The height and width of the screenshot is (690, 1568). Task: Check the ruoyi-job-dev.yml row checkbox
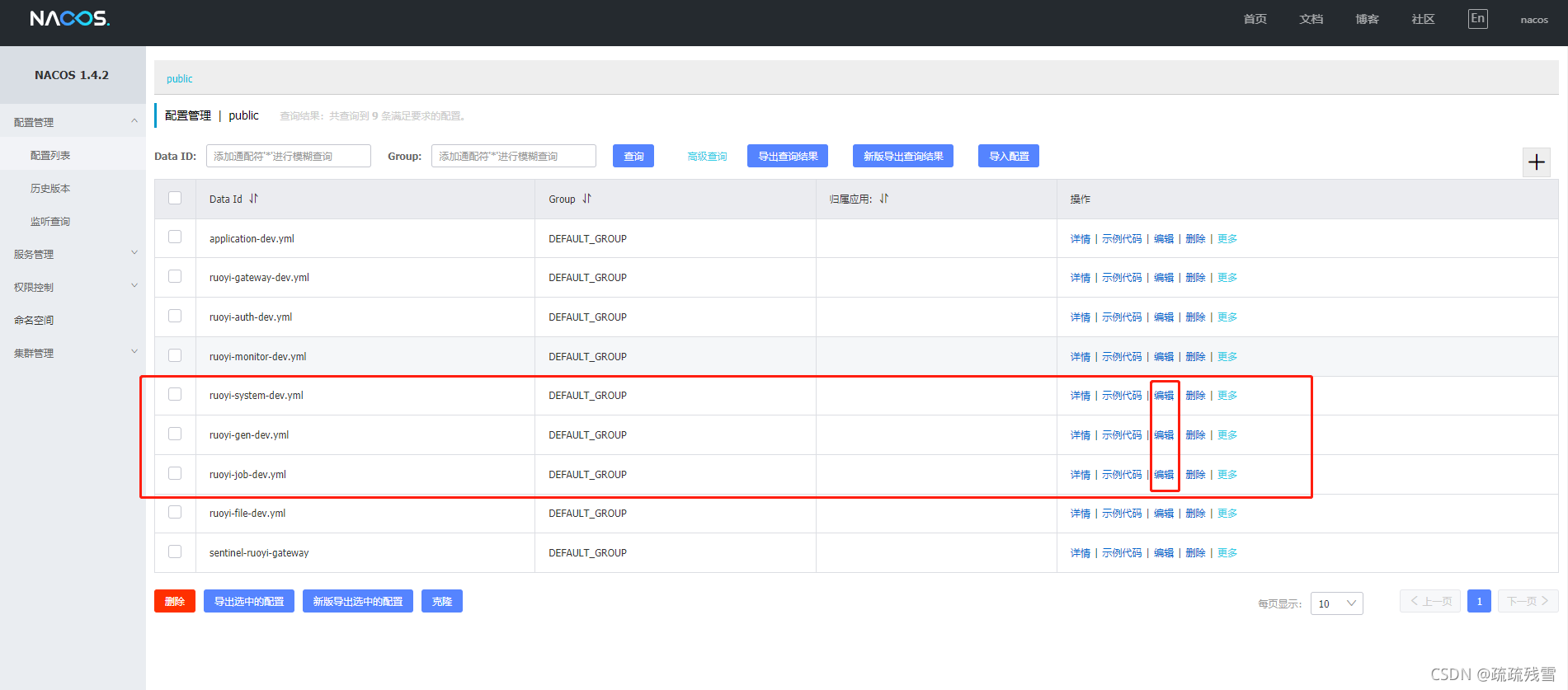pyautogui.click(x=175, y=473)
